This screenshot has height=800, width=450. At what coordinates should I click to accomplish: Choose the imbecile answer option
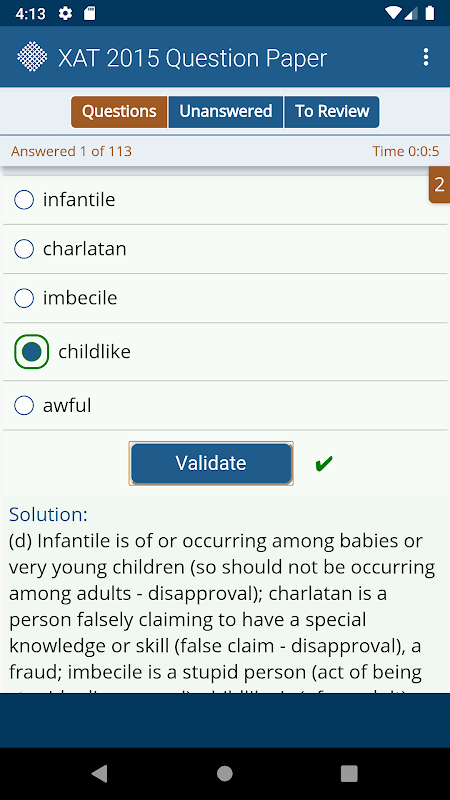point(225,298)
